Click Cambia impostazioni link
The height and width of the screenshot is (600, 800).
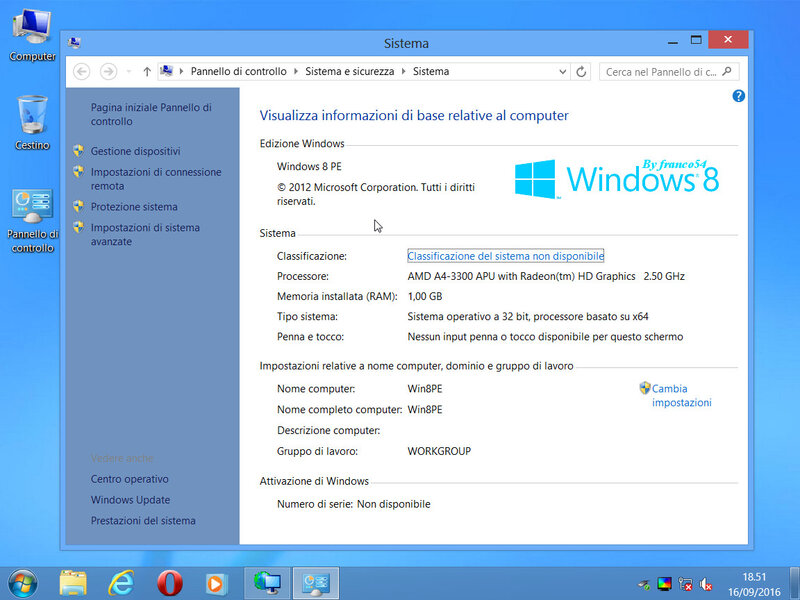point(681,395)
